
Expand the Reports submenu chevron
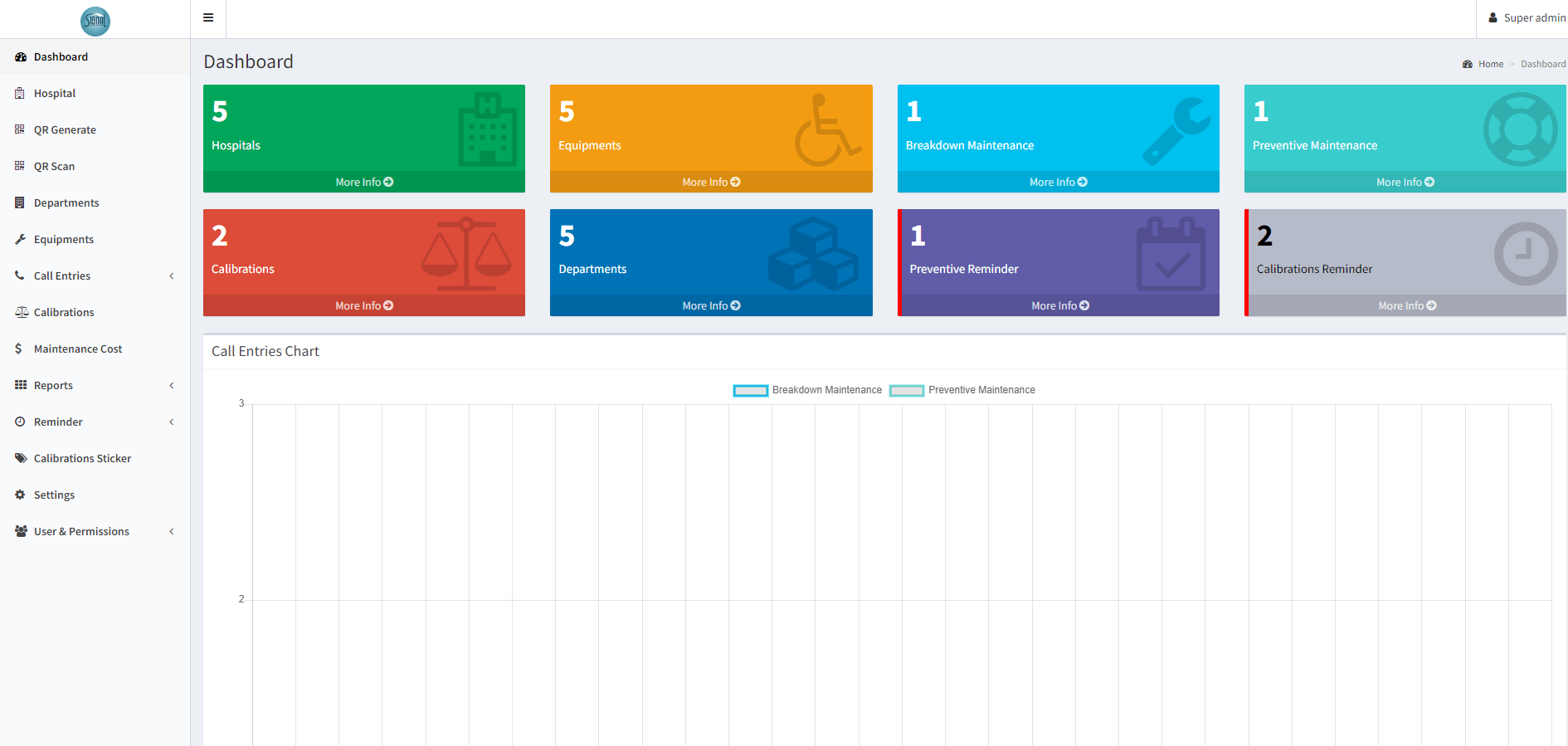pos(172,385)
